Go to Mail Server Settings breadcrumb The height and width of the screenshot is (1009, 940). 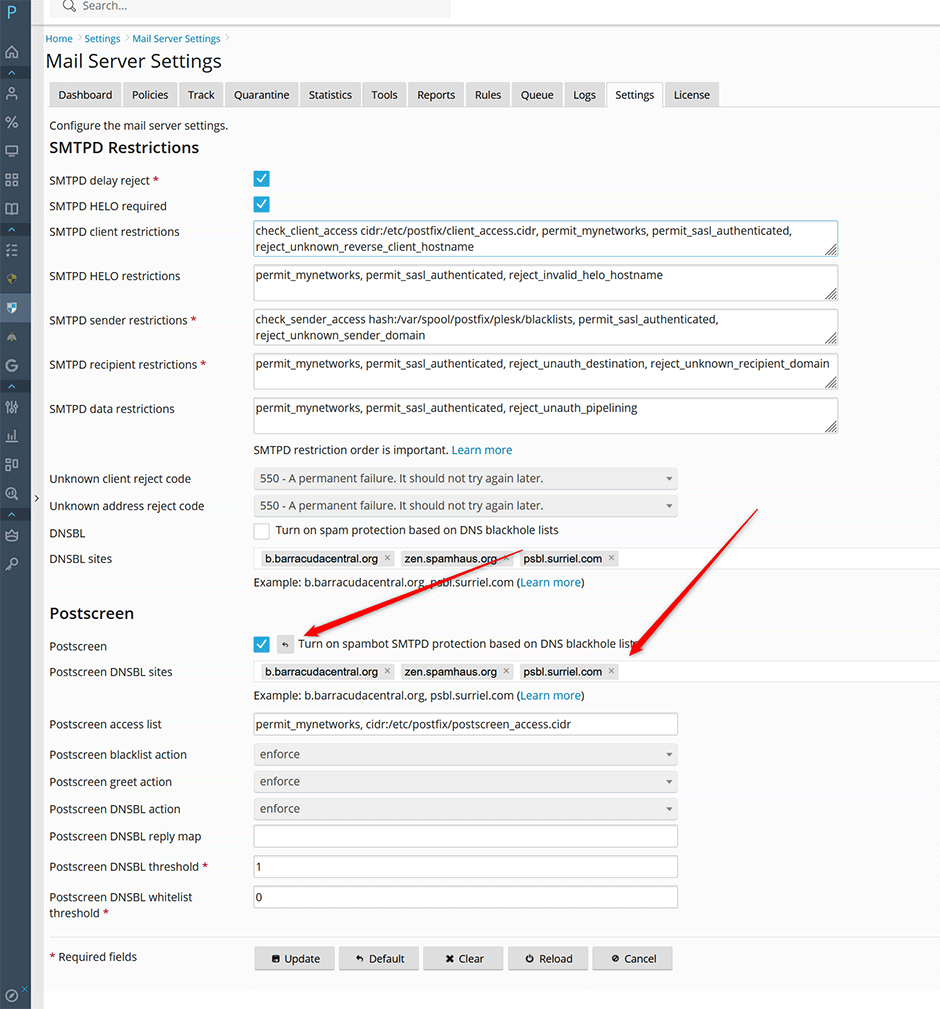pyautogui.click(x=176, y=39)
